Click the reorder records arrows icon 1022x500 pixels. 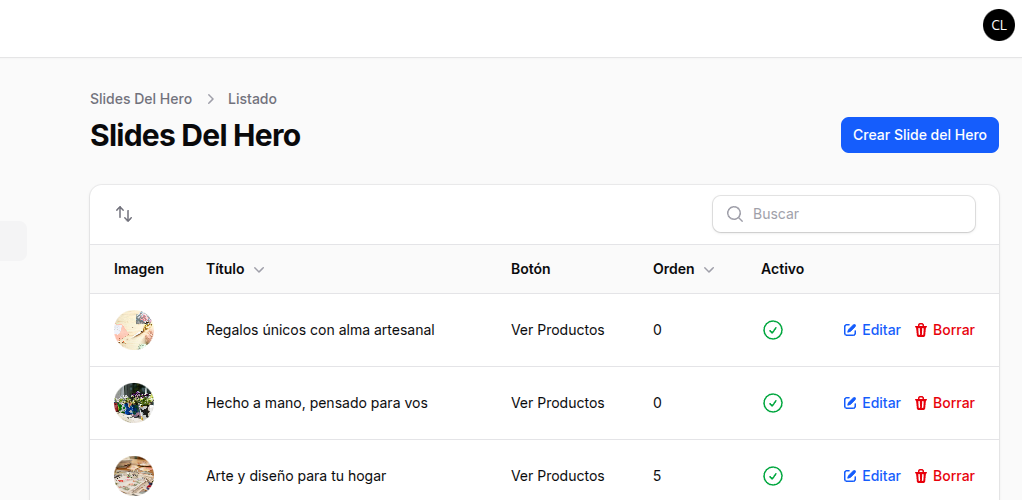[x=124, y=214]
